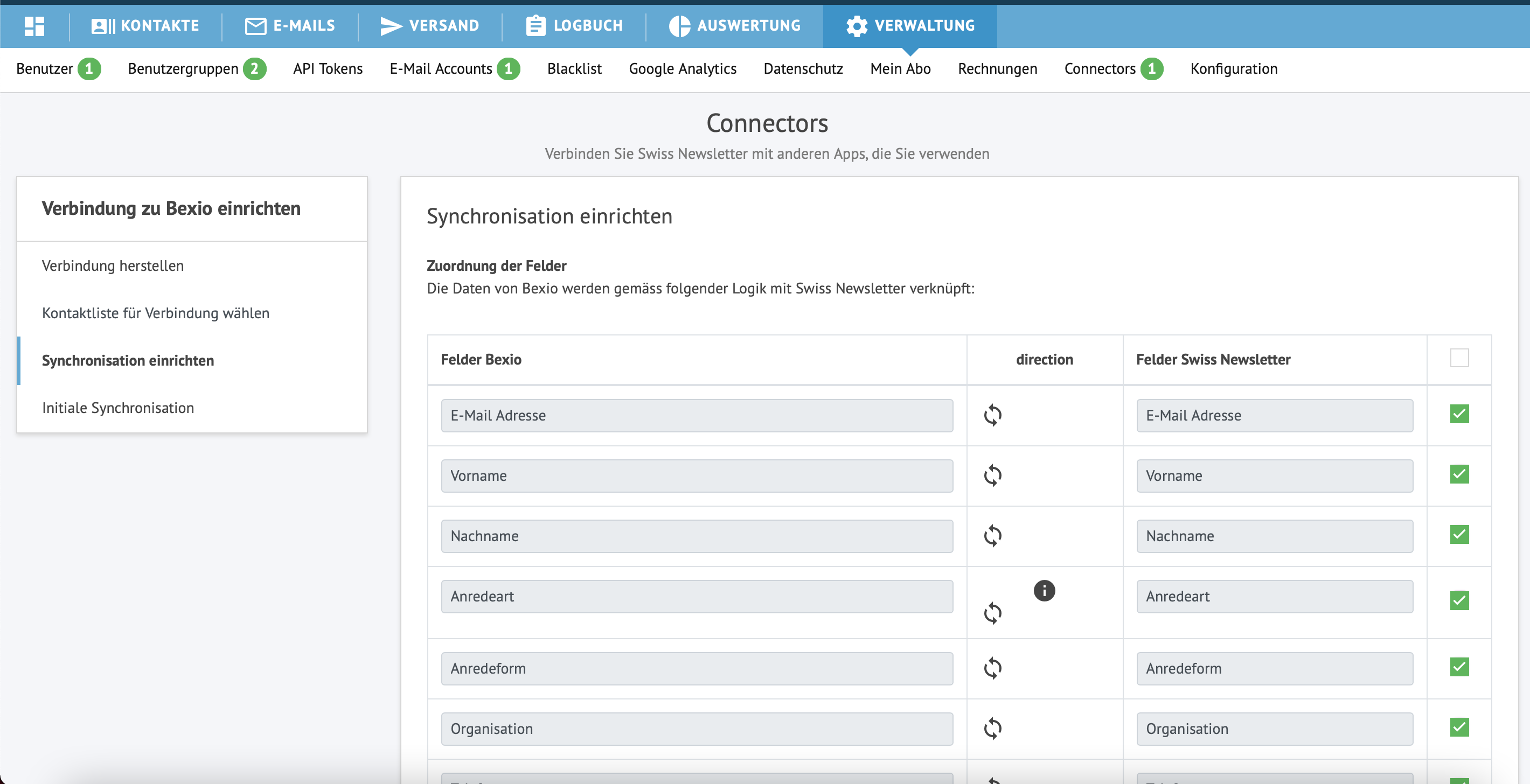Open Mein Abo page
This screenshot has height=784, width=1530.
[900, 69]
